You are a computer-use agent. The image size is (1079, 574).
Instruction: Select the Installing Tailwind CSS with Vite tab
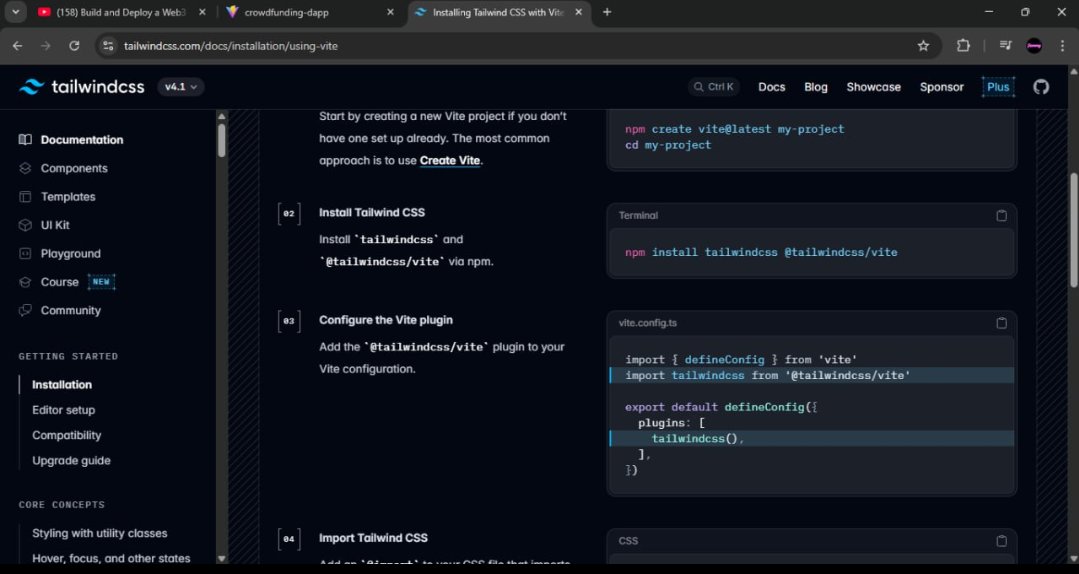coord(498,12)
